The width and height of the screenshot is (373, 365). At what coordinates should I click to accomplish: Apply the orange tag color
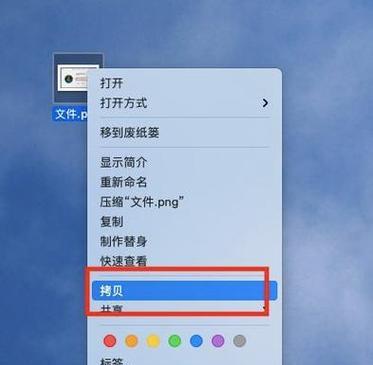pyautogui.click(x=131, y=341)
